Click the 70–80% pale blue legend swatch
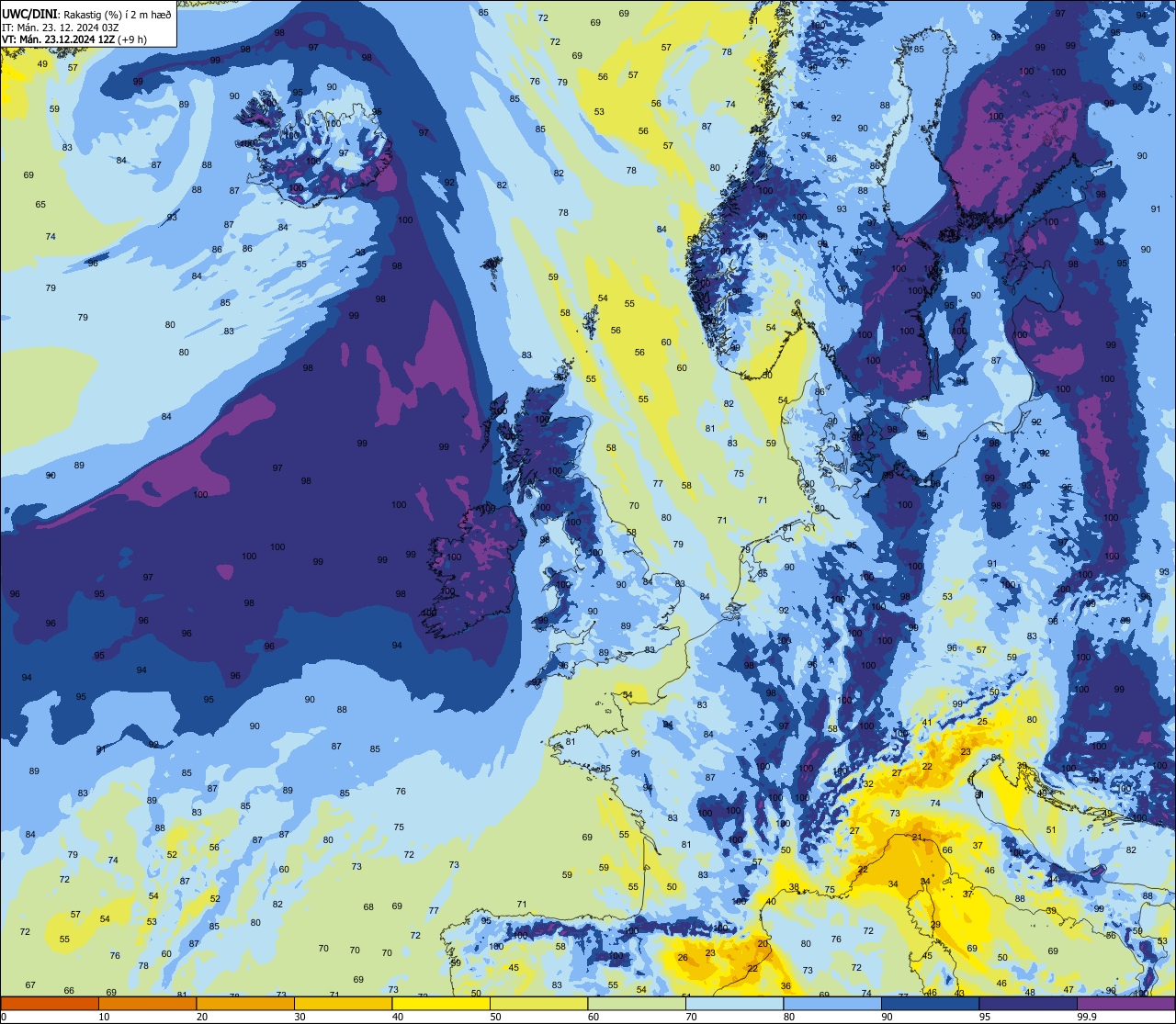This screenshot has height=1024, width=1176. [734, 1004]
